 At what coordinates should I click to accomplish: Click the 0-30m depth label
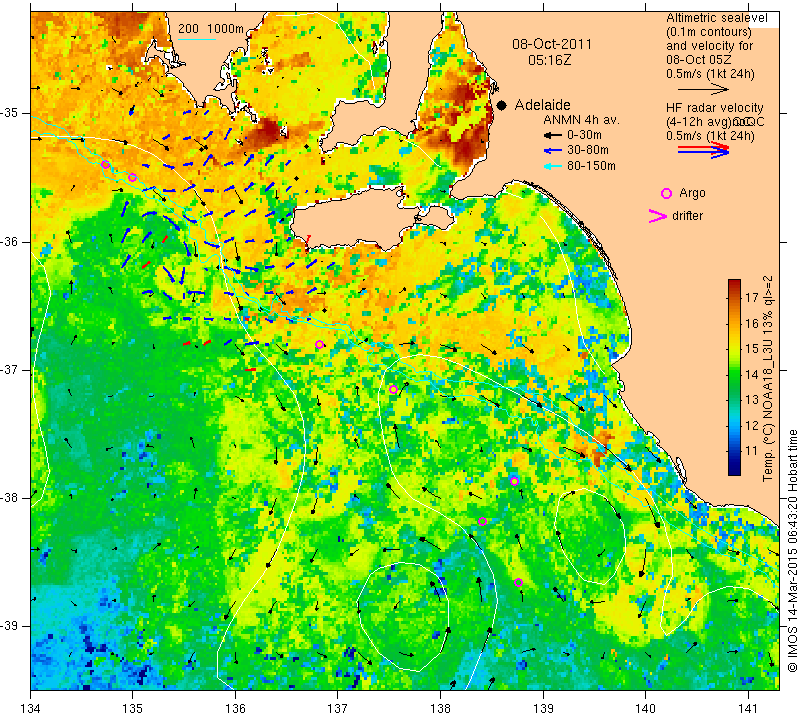(x=584, y=135)
